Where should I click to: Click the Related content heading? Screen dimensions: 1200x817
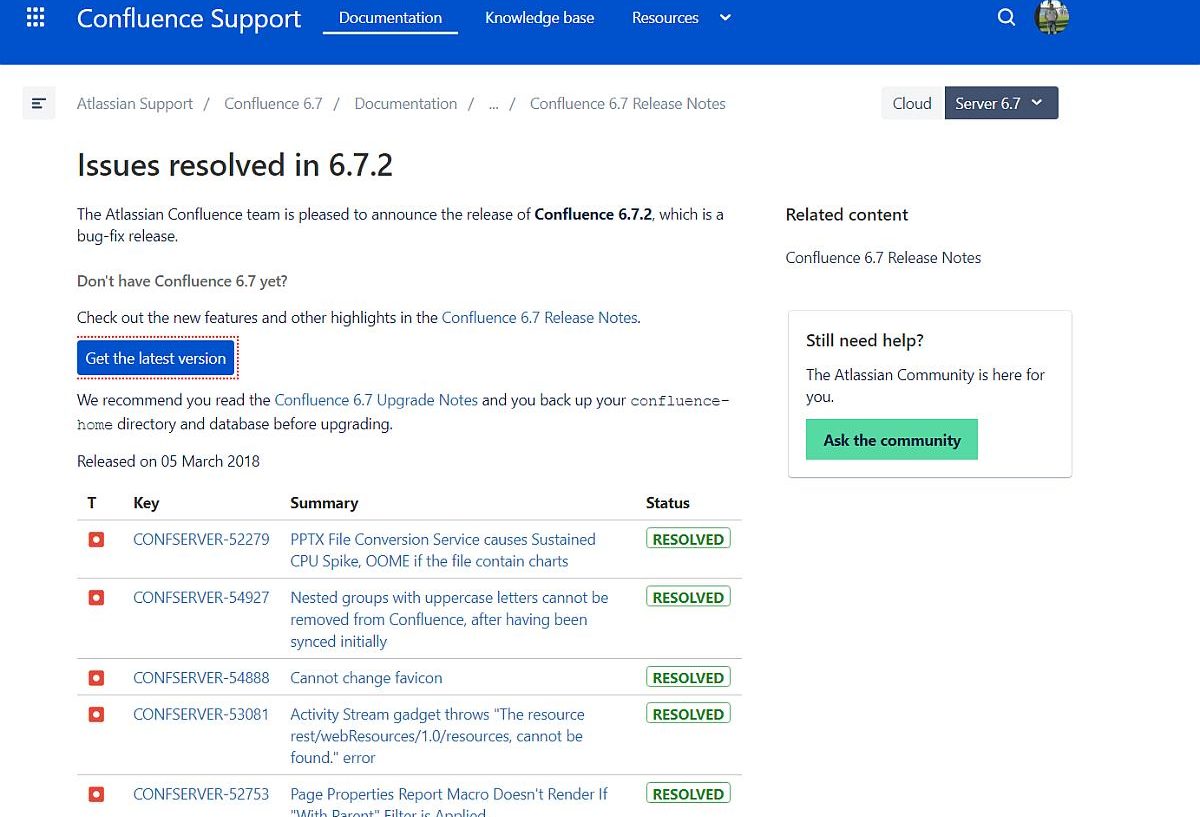[847, 214]
